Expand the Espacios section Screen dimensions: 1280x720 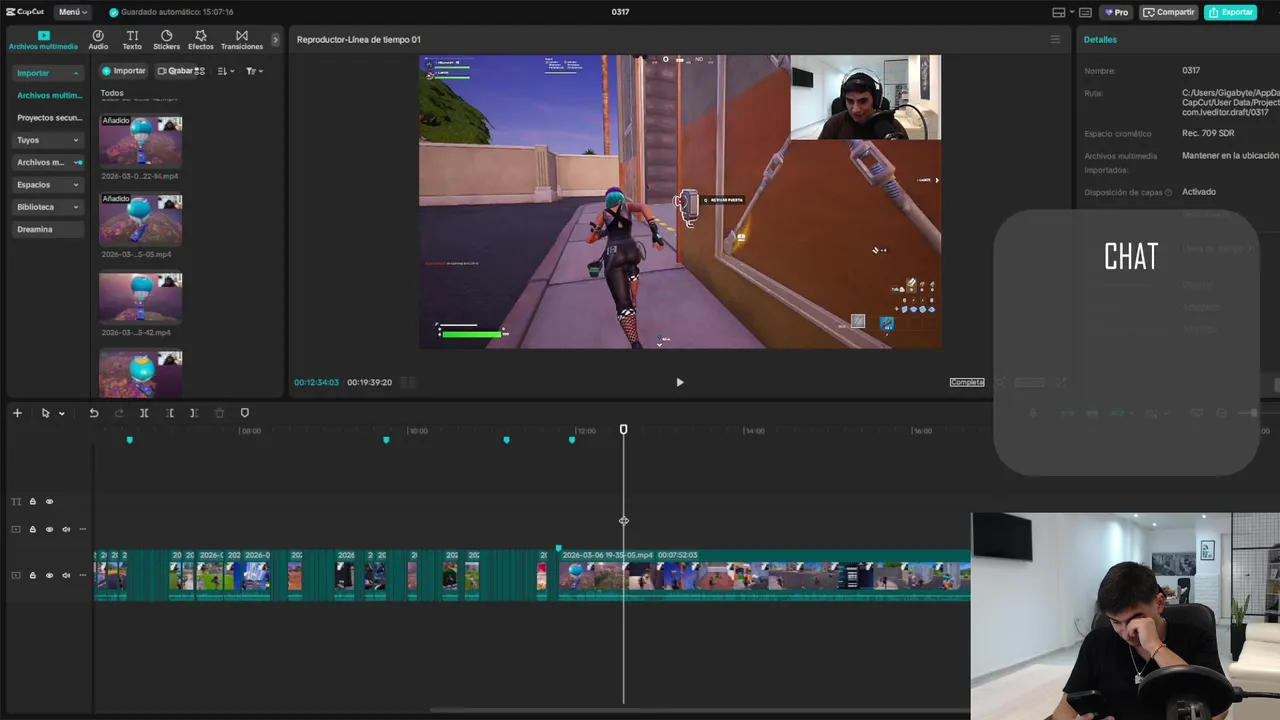tap(48, 185)
